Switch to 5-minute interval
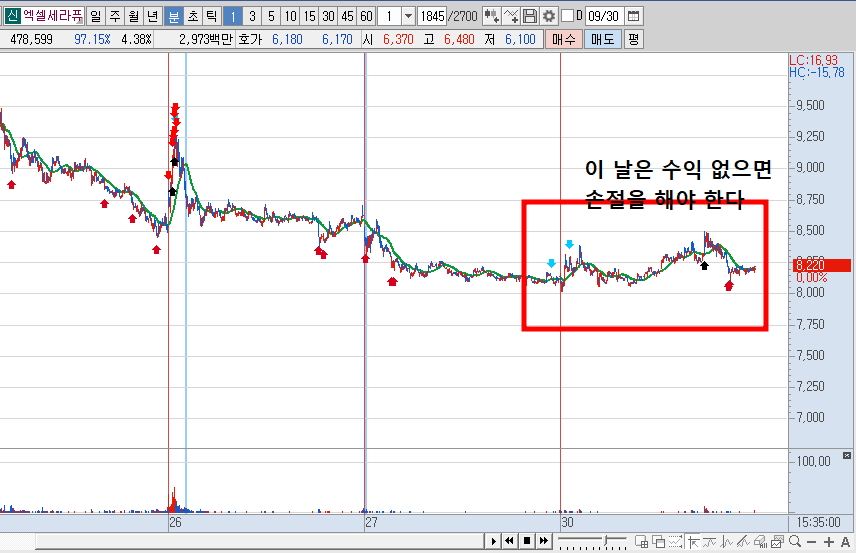 click(271, 16)
